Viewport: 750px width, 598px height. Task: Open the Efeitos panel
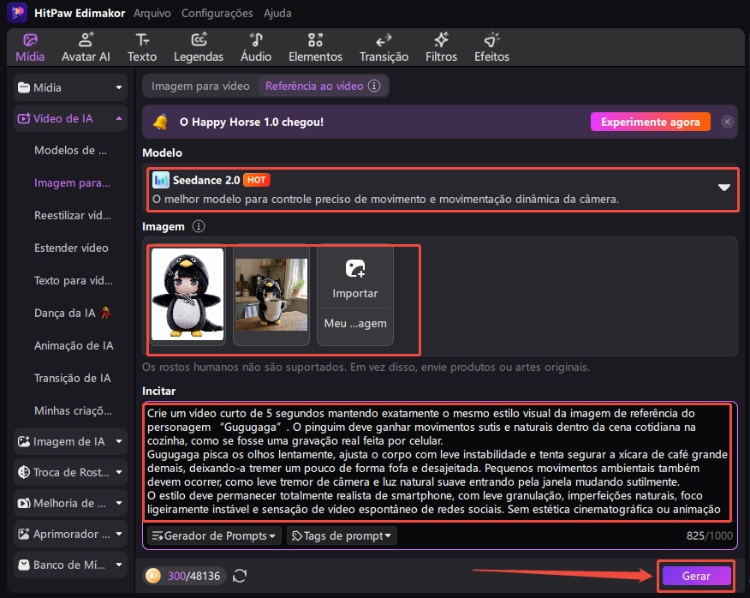(491, 47)
